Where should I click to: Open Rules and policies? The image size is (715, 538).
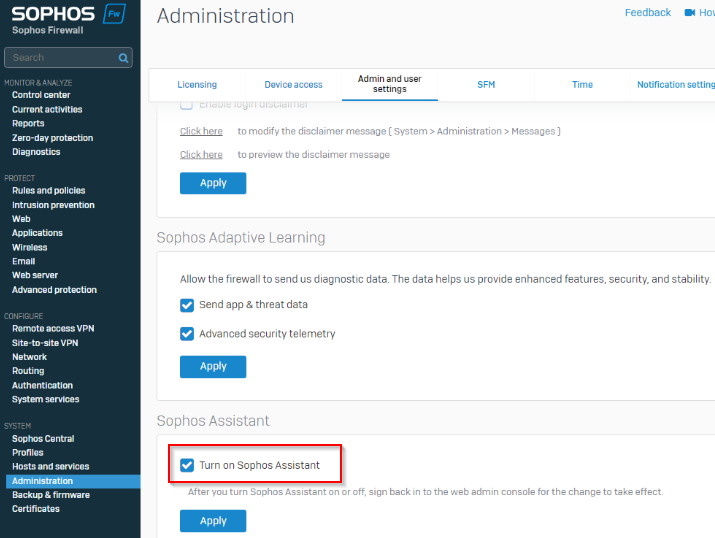[x=49, y=191]
